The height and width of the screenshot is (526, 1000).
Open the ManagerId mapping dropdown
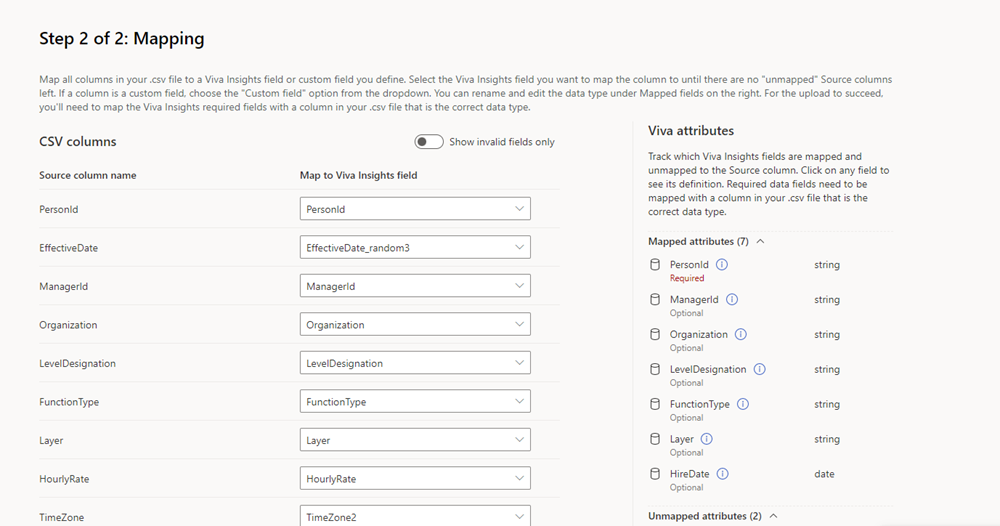click(x=415, y=286)
